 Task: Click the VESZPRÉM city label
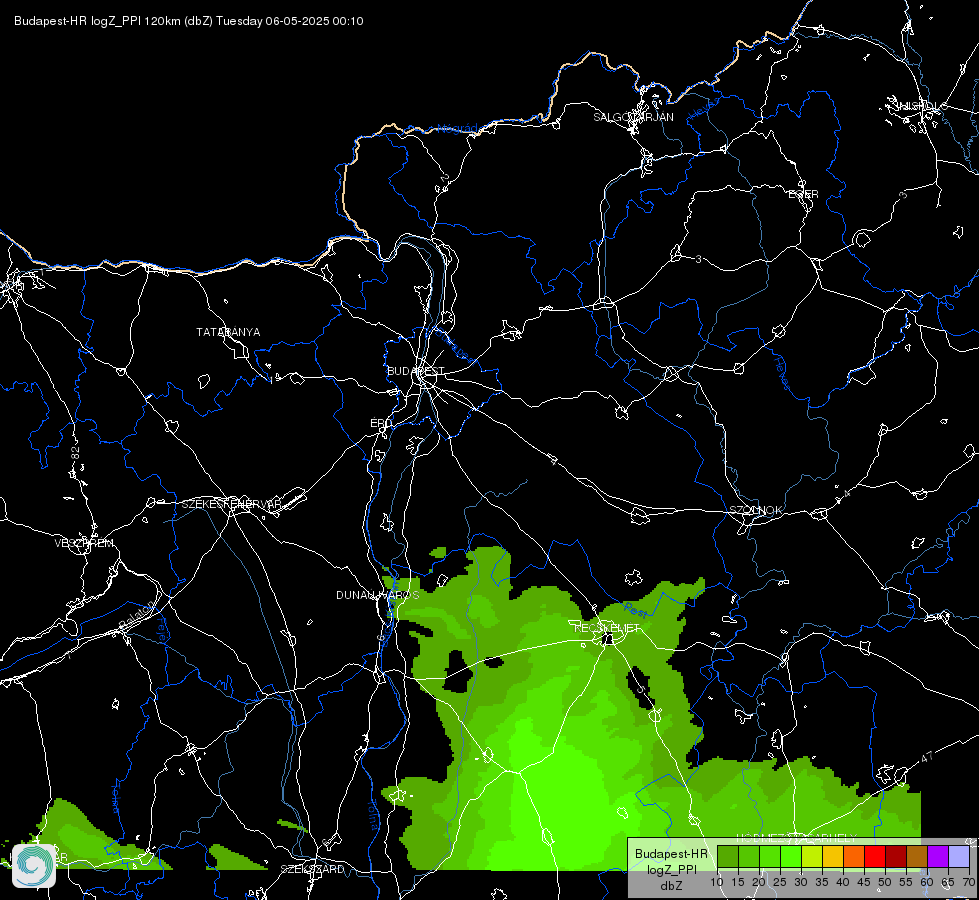click(84, 543)
